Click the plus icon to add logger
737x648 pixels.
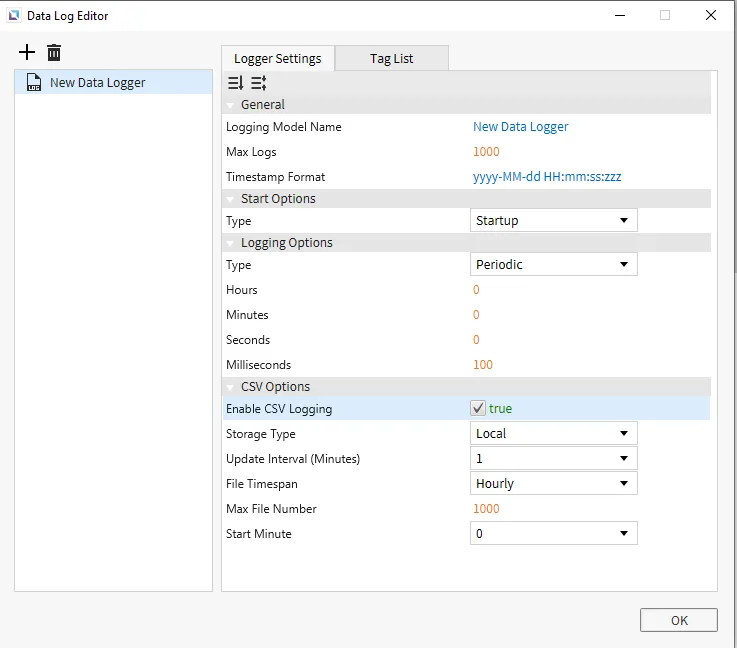27,52
